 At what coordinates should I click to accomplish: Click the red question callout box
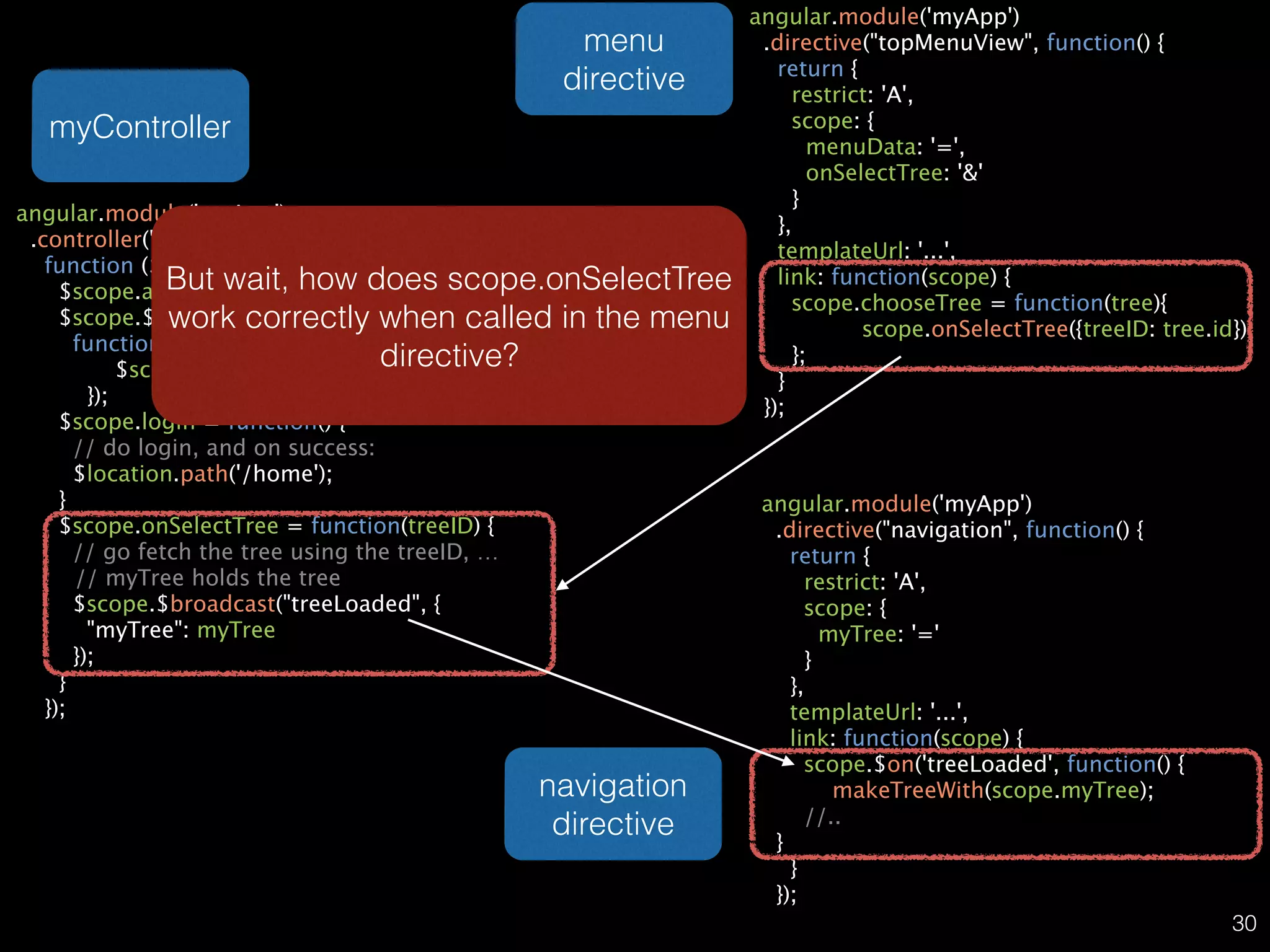pyautogui.click(x=448, y=316)
